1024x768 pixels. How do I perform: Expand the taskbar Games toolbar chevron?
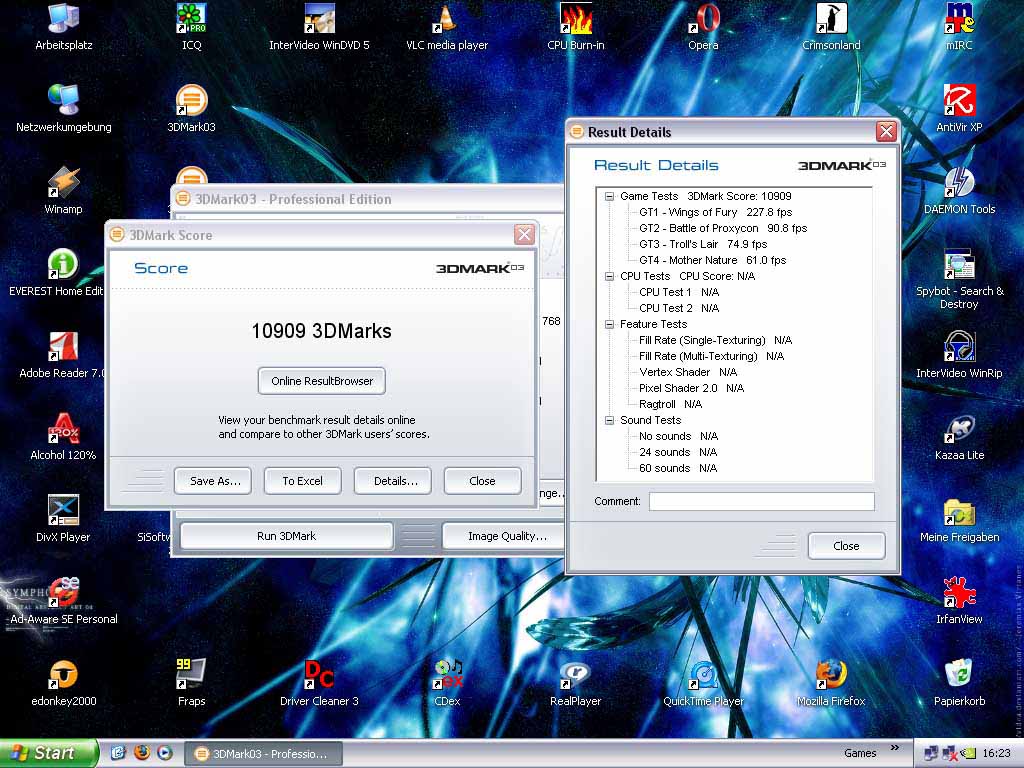[x=895, y=748]
